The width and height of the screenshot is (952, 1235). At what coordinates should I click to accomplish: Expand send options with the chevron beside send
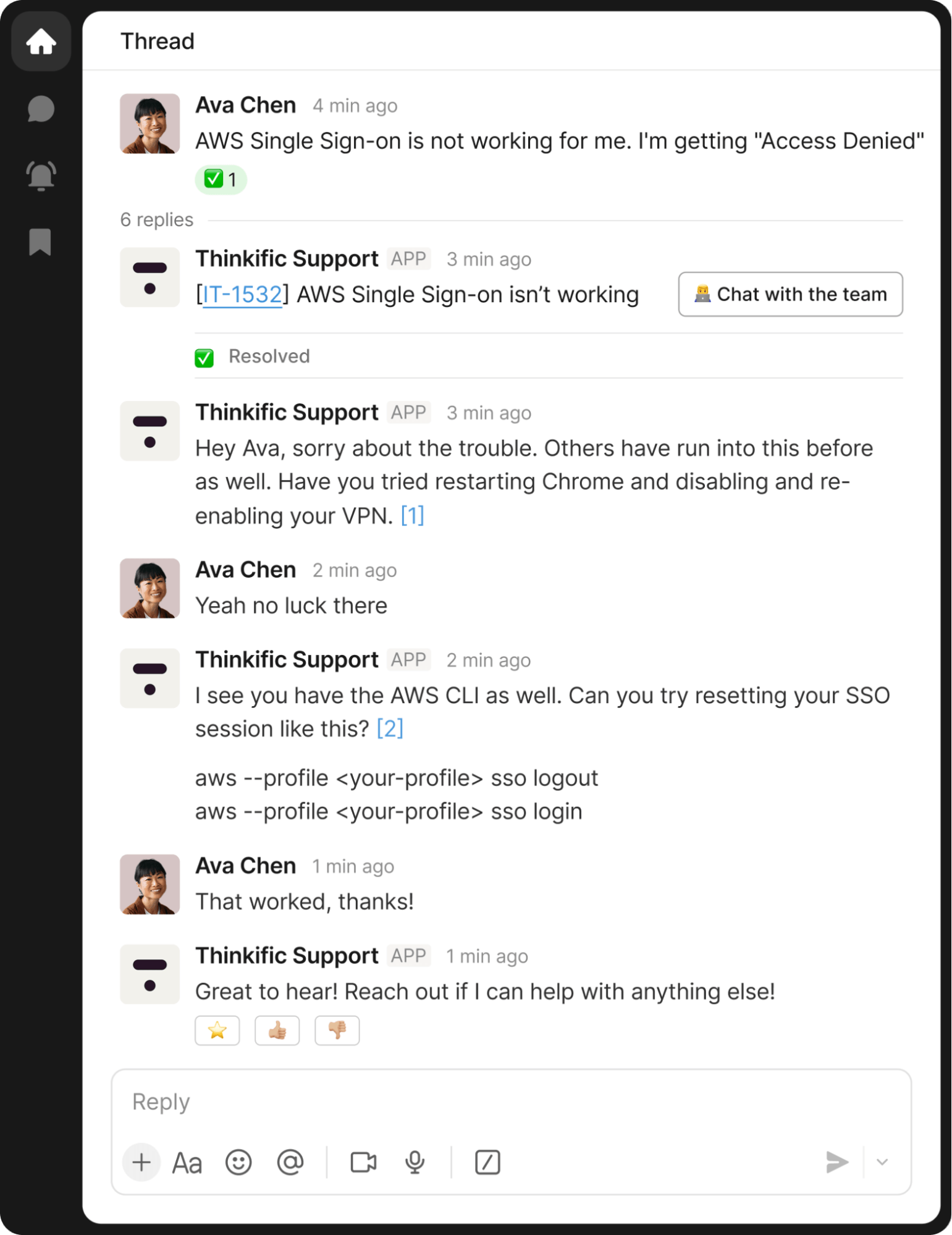click(881, 1161)
